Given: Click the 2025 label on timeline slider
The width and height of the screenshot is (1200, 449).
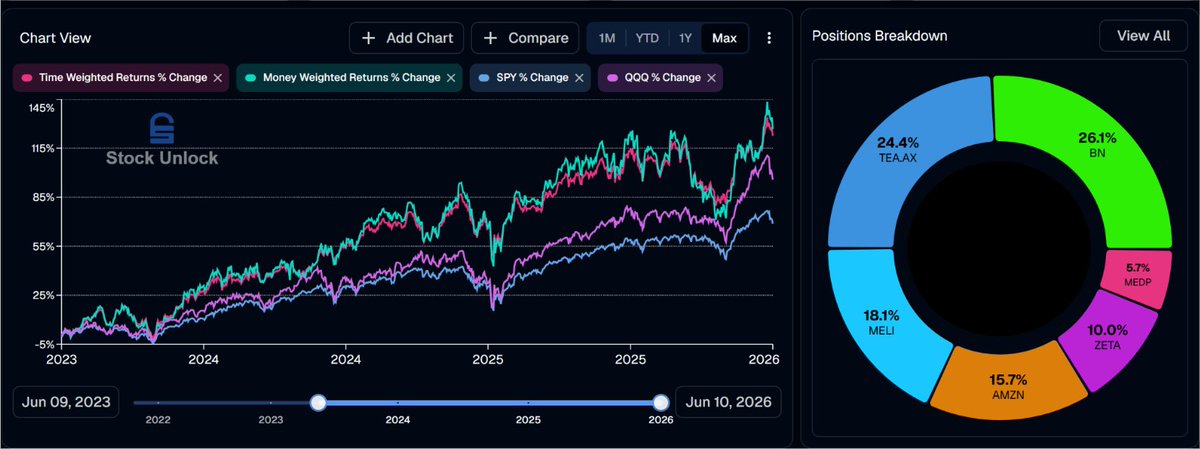Looking at the screenshot, I should 529,420.
